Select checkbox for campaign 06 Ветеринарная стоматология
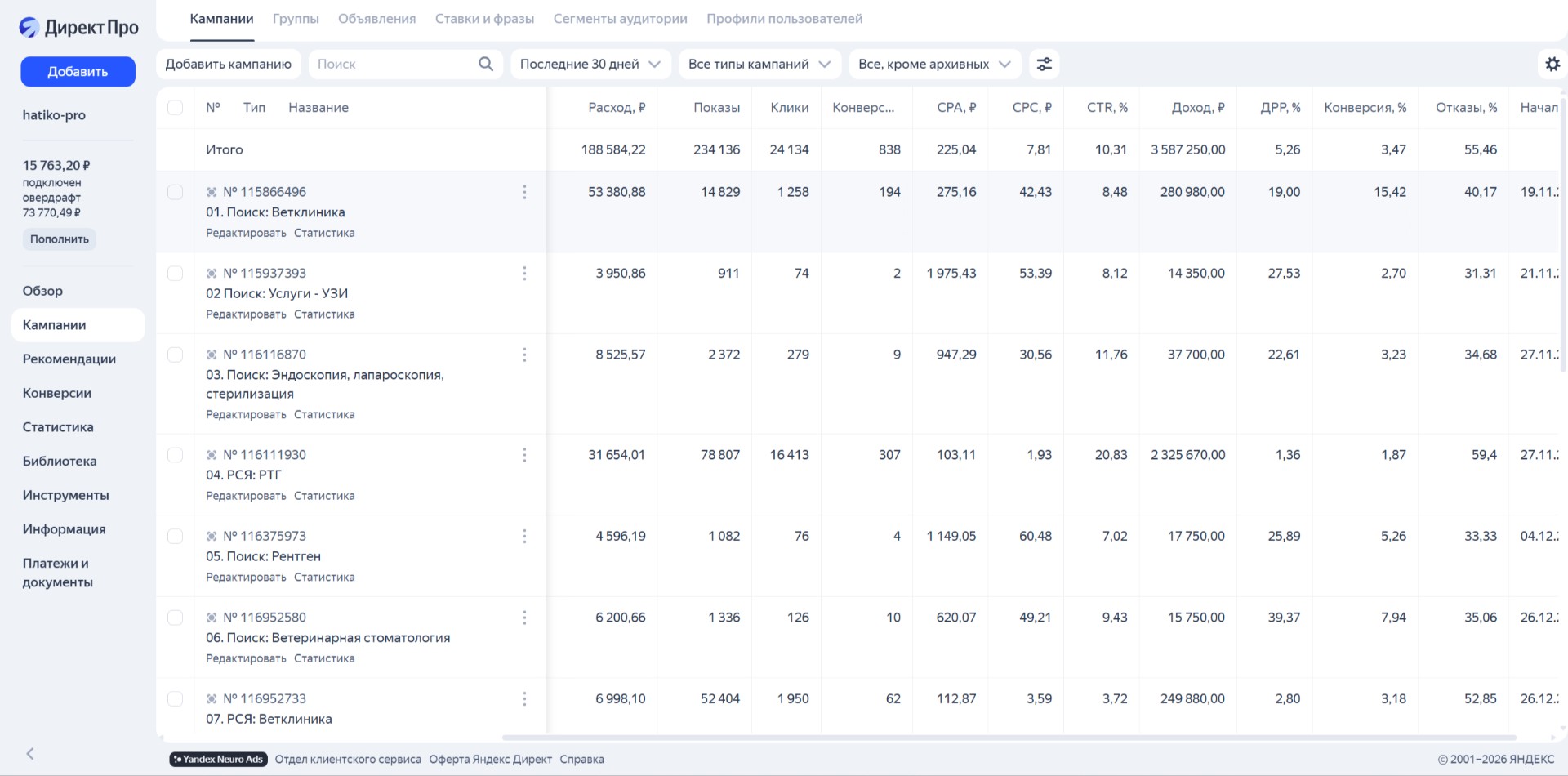The height and width of the screenshot is (776, 1568). [175, 618]
